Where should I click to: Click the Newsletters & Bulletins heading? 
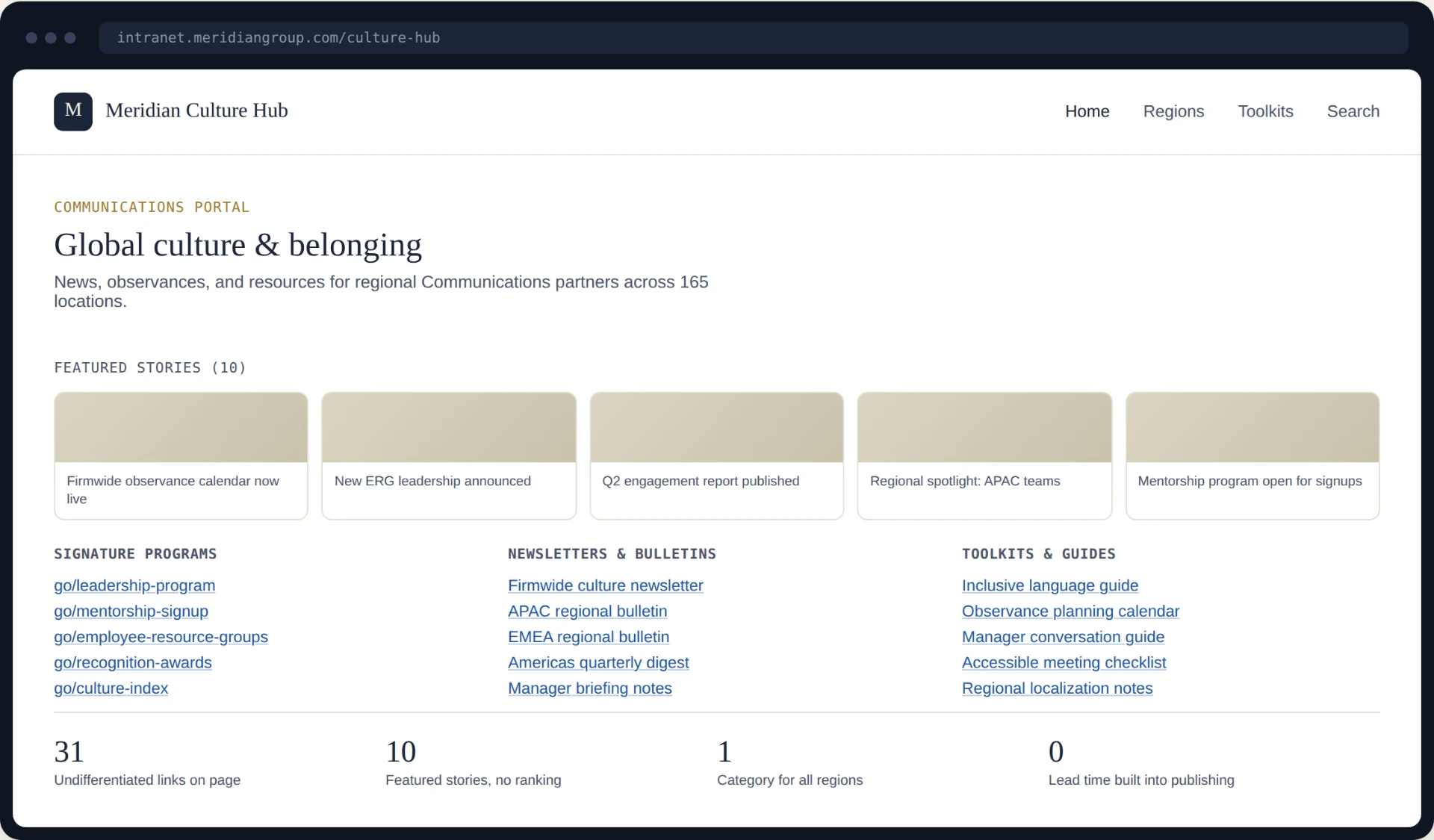[x=612, y=553]
